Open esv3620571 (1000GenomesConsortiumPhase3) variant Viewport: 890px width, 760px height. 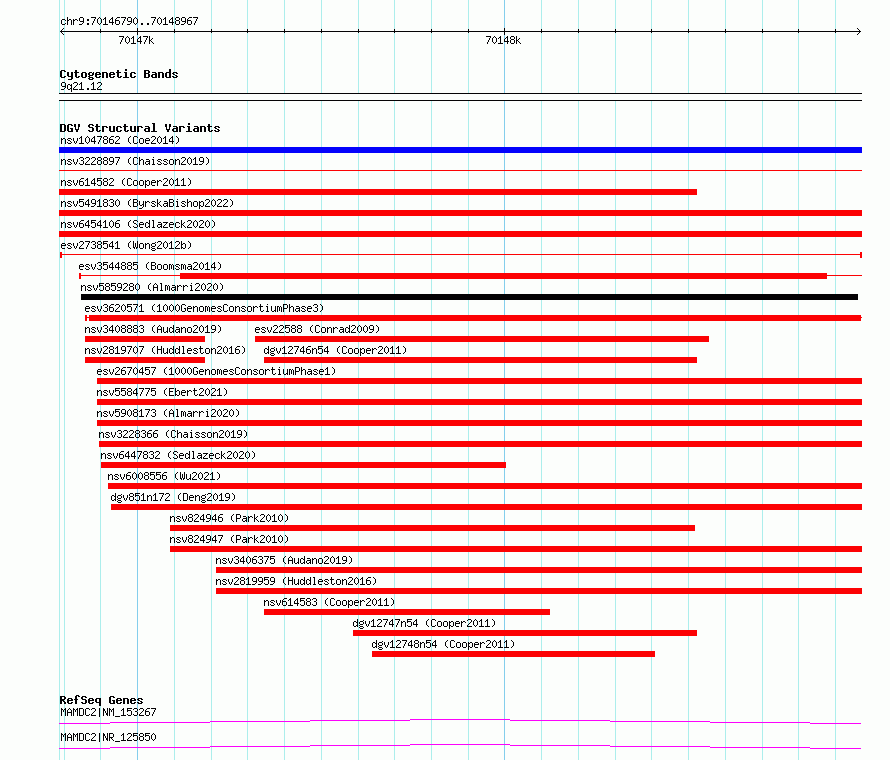pyautogui.click(x=204, y=308)
